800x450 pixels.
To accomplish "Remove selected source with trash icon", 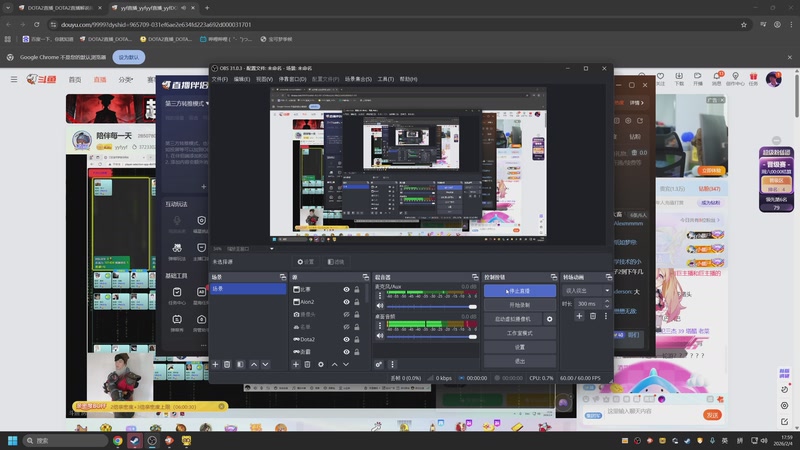I will [307, 364].
